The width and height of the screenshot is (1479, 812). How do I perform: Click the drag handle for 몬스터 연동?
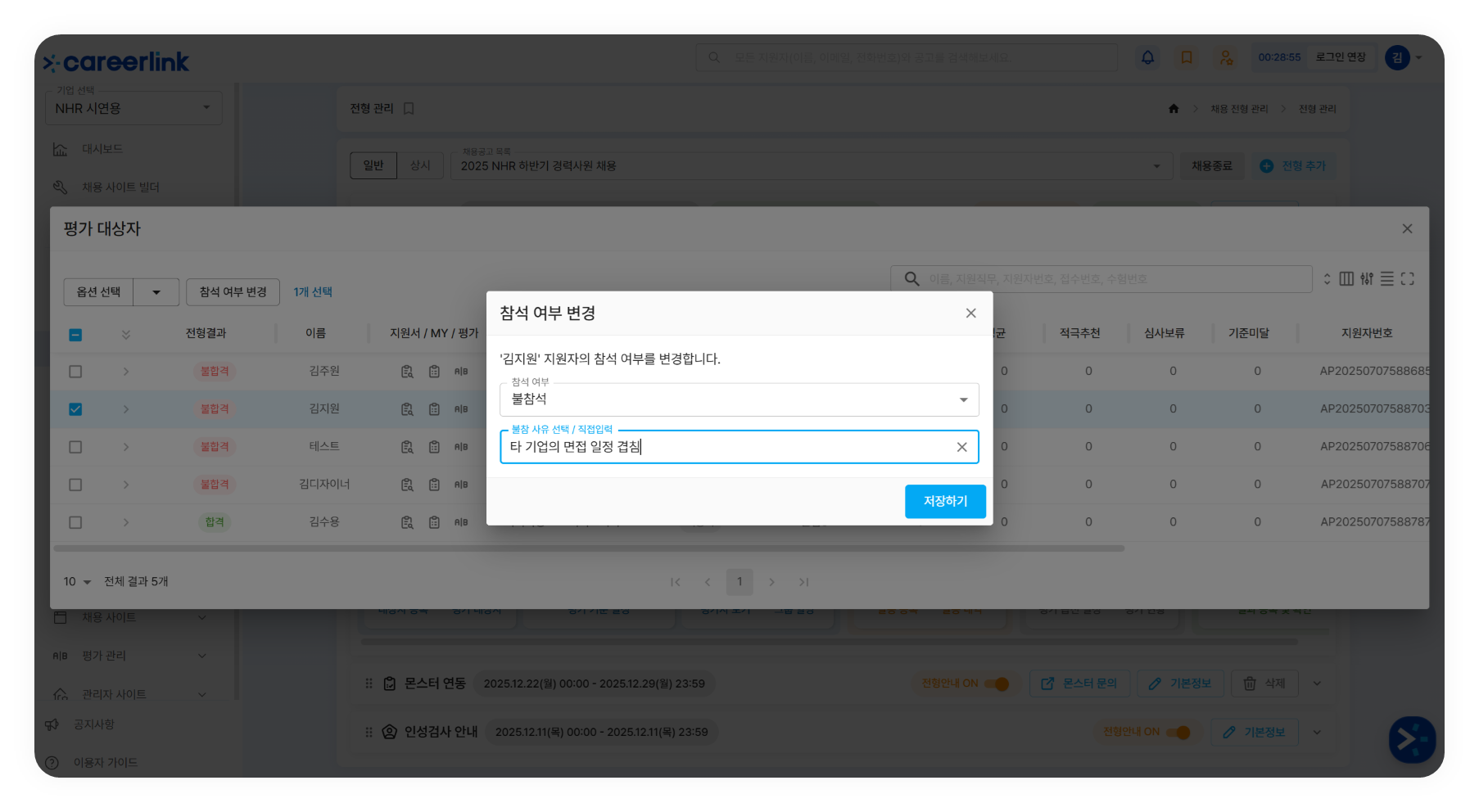[x=369, y=683]
